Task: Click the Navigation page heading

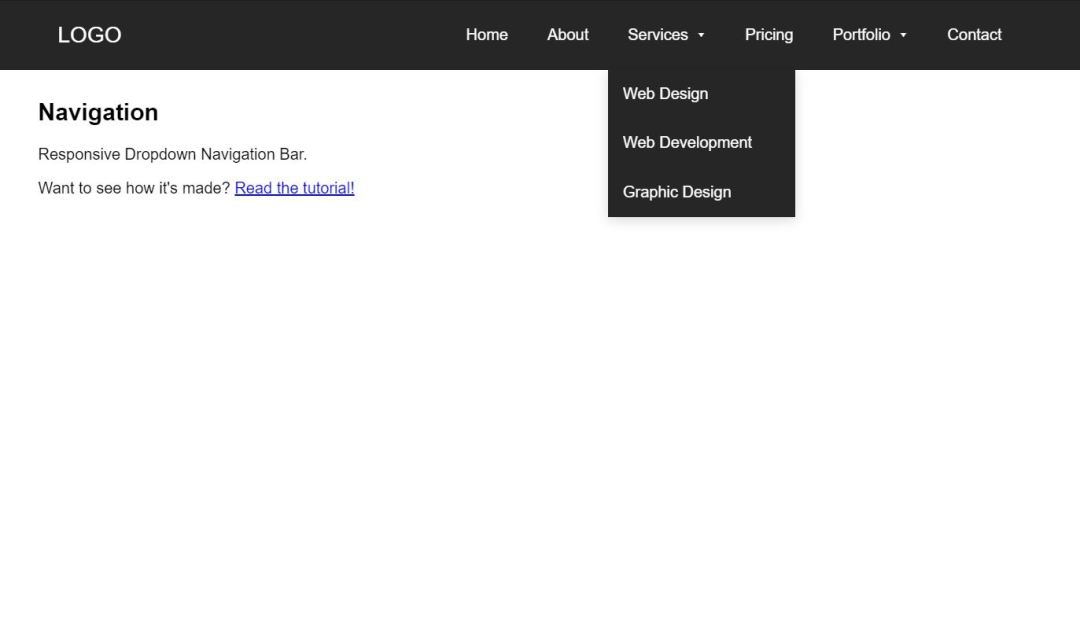Action: tap(98, 112)
